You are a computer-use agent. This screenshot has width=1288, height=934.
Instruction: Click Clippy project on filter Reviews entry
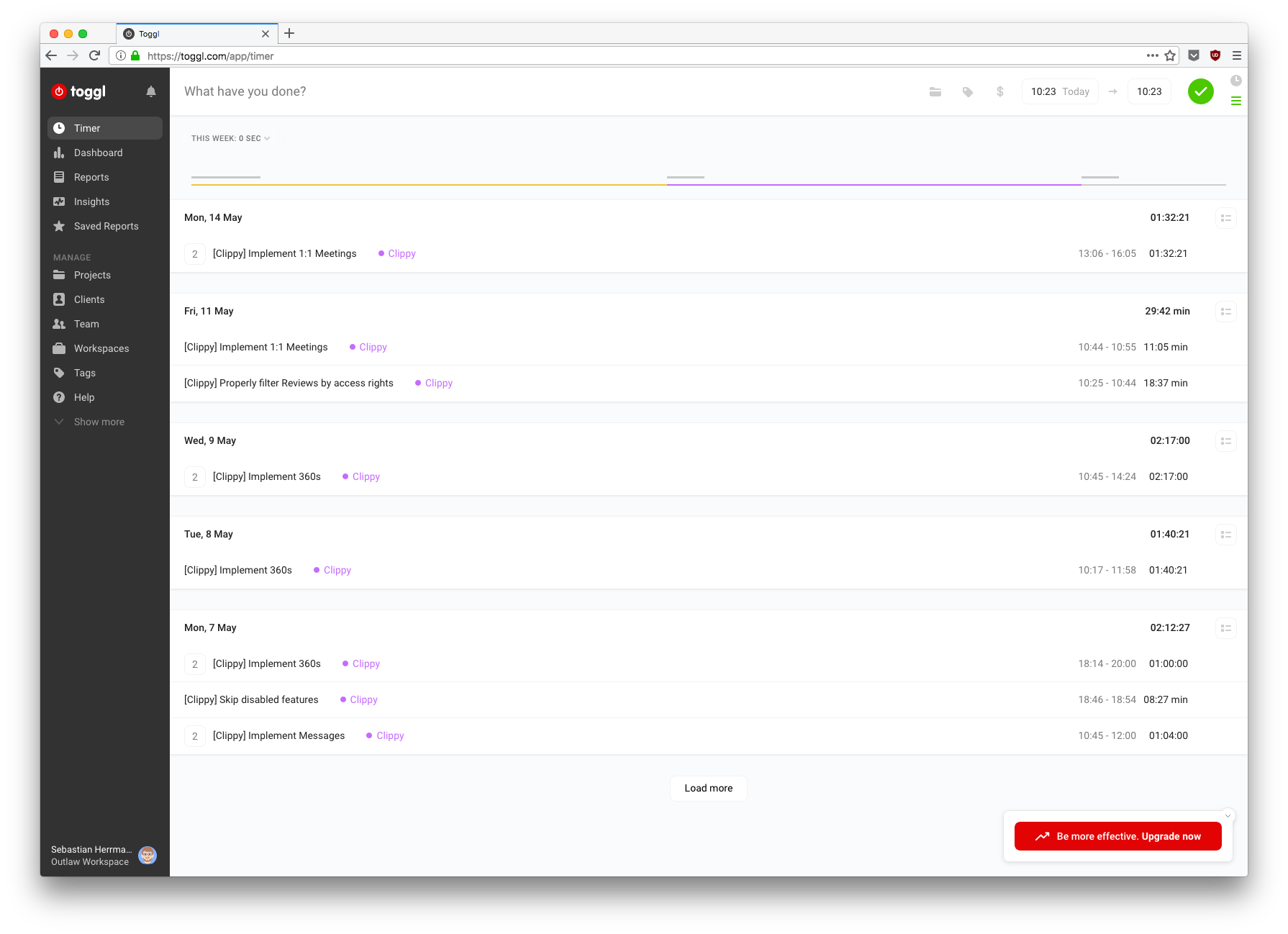coord(434,383)
